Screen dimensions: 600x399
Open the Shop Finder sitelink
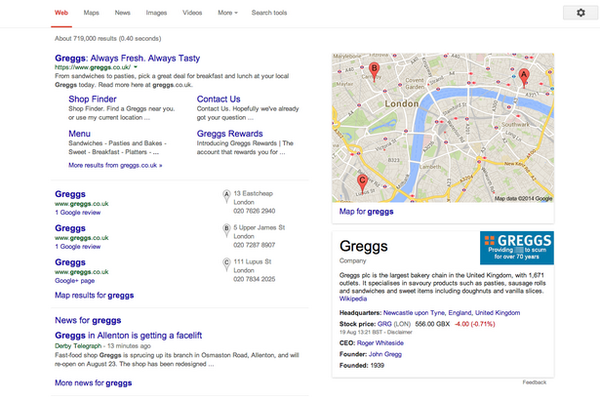(92, 99)
